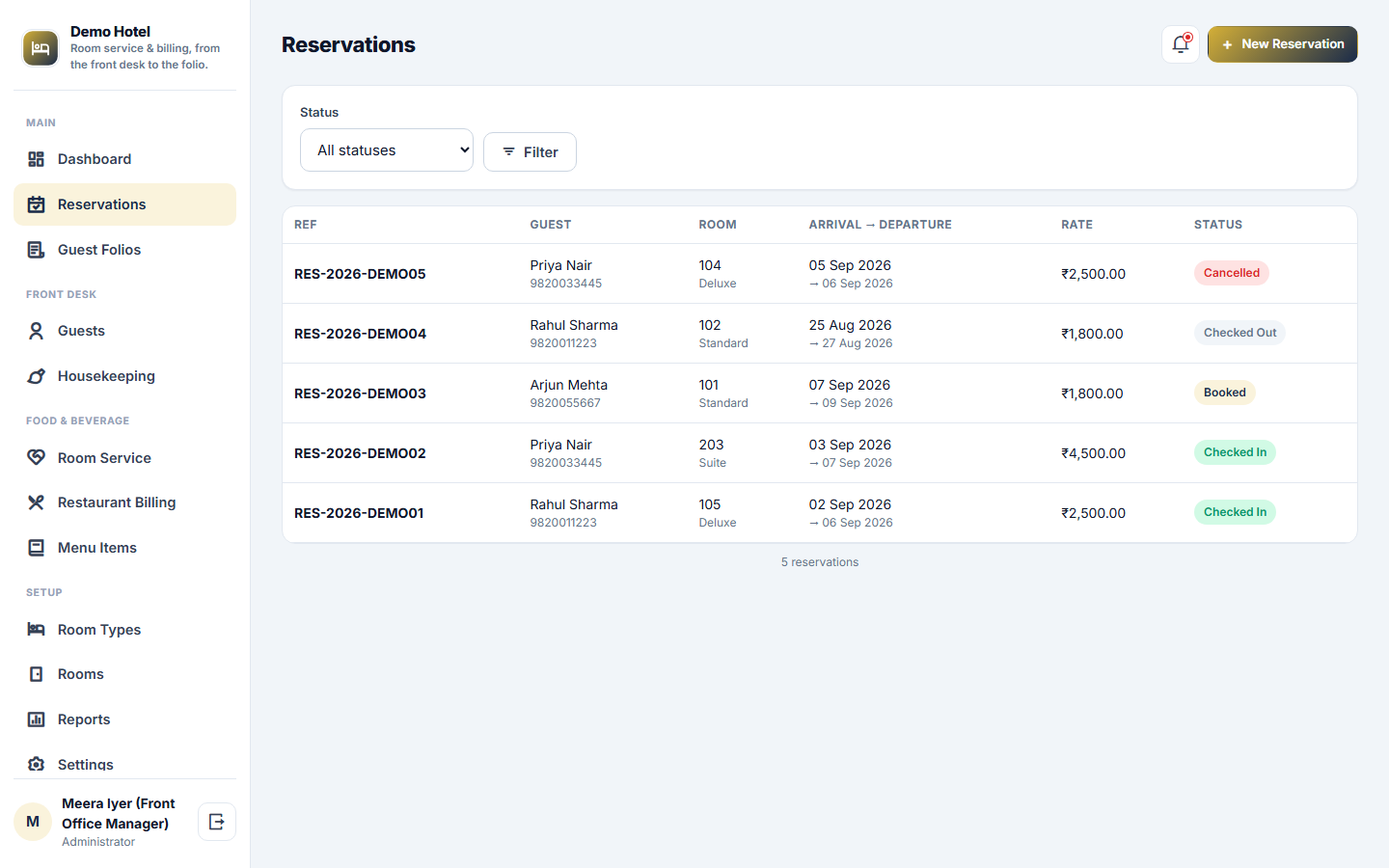Click the ₹4,500.00 rate cell

coord(1093,453)
